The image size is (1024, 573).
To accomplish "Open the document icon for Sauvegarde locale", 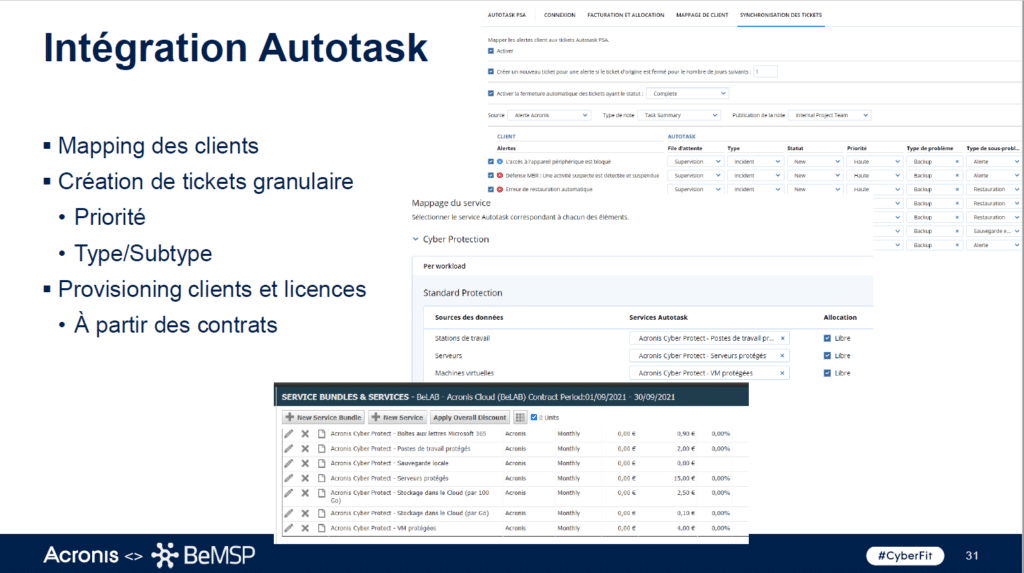I will click(321, 463).
